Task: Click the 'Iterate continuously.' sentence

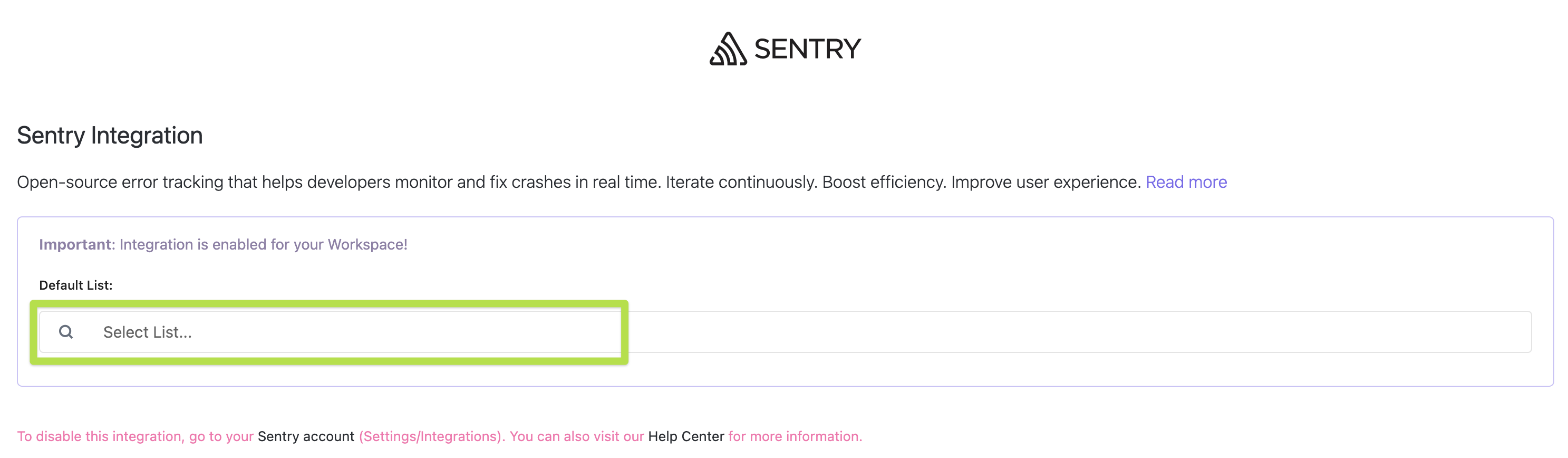Action: pos(741,182)
